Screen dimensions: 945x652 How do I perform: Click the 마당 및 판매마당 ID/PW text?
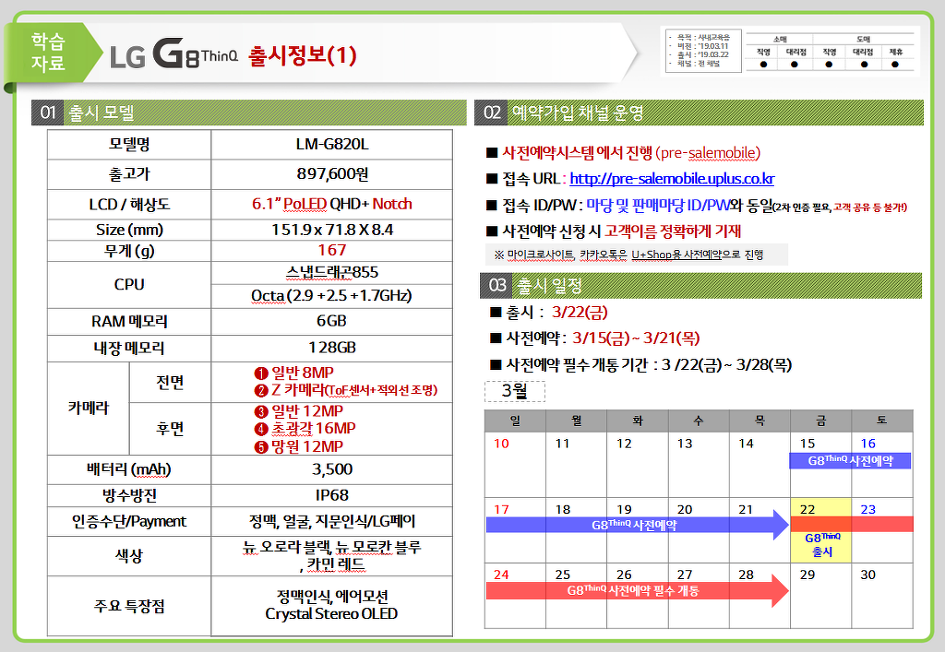pyautogui.click(x=658, y=205)
